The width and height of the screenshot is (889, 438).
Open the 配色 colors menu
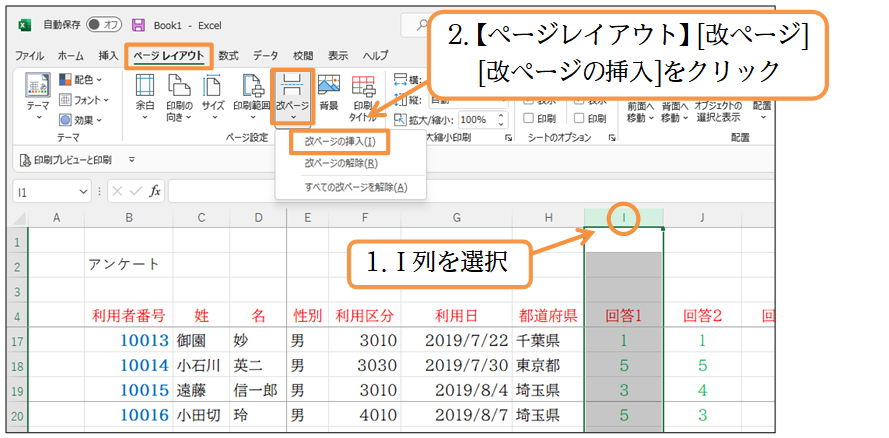pyautogui.click(x=81, y=80)
